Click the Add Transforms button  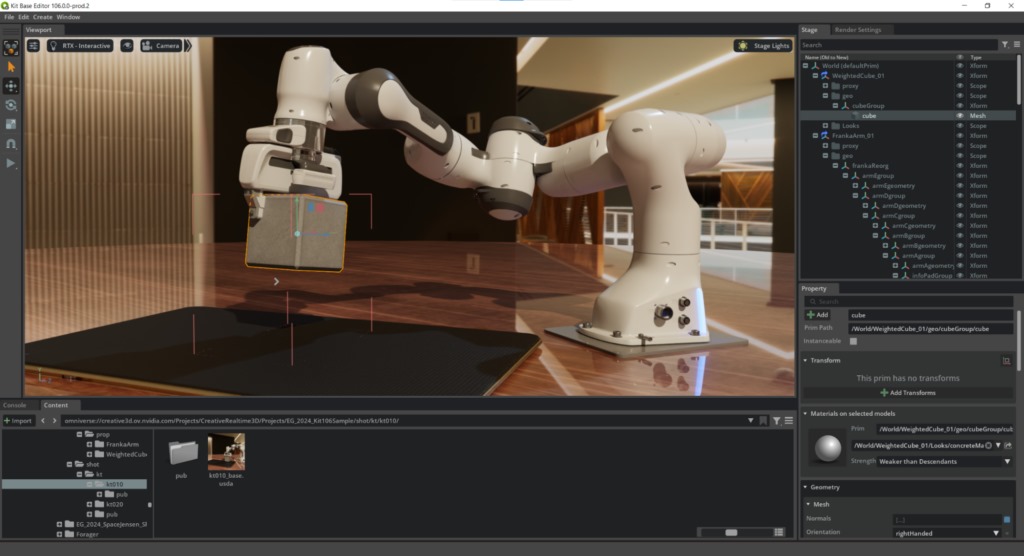tap(908, 393)
